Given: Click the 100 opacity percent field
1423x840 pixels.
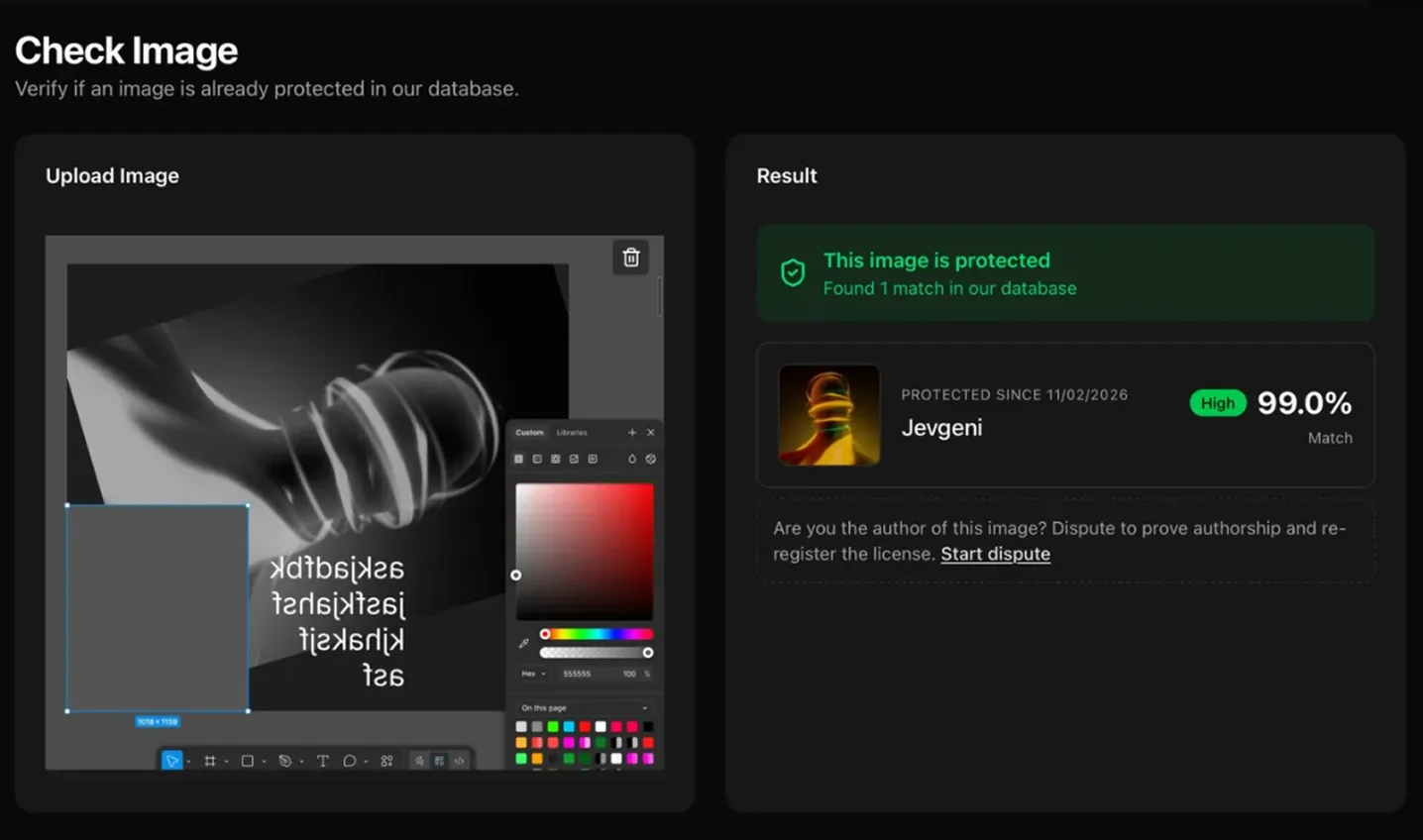Looking at the screenshot, I should [x=629, y=674].
